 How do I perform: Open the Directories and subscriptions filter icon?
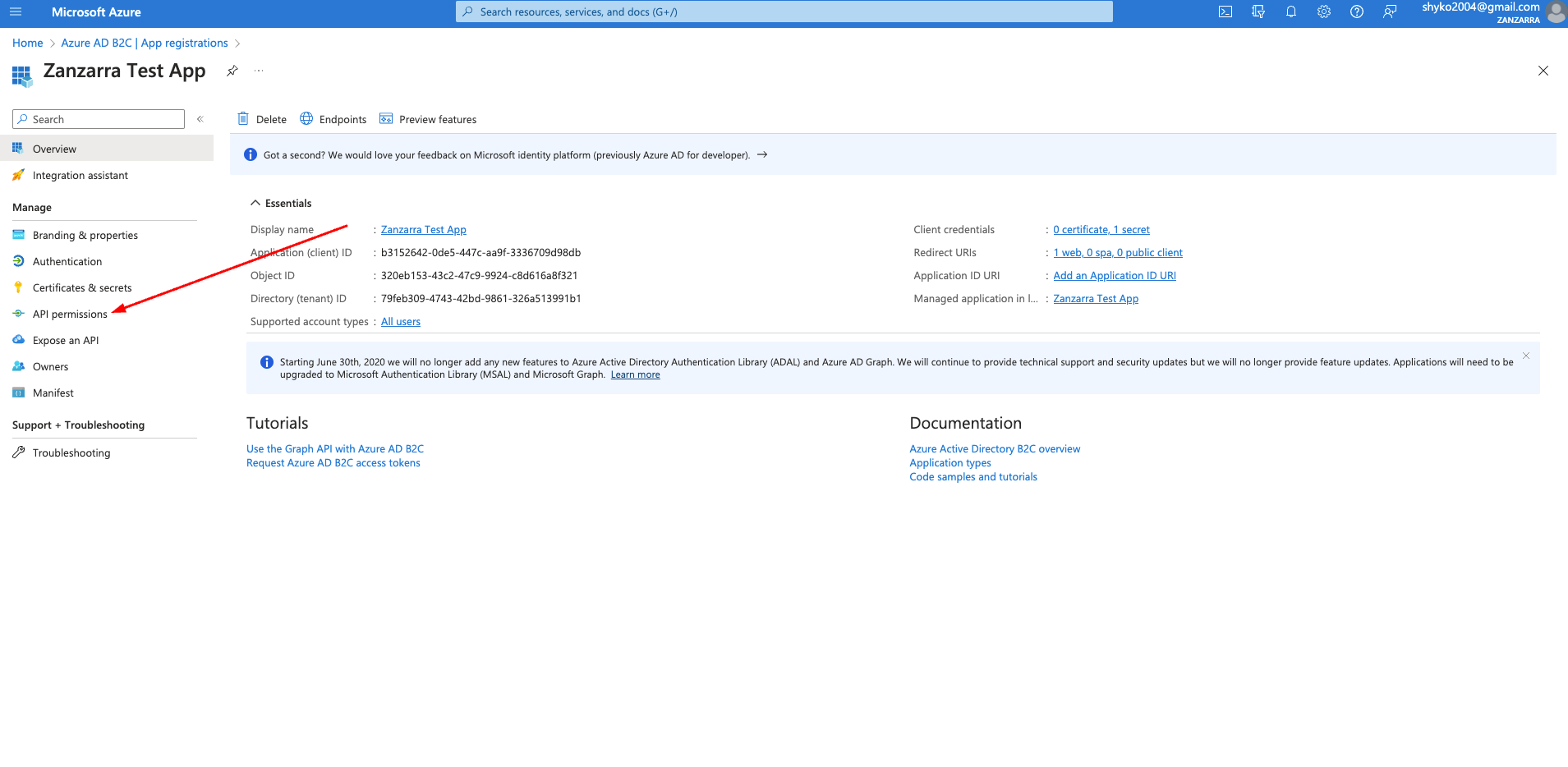[1258, 11]
